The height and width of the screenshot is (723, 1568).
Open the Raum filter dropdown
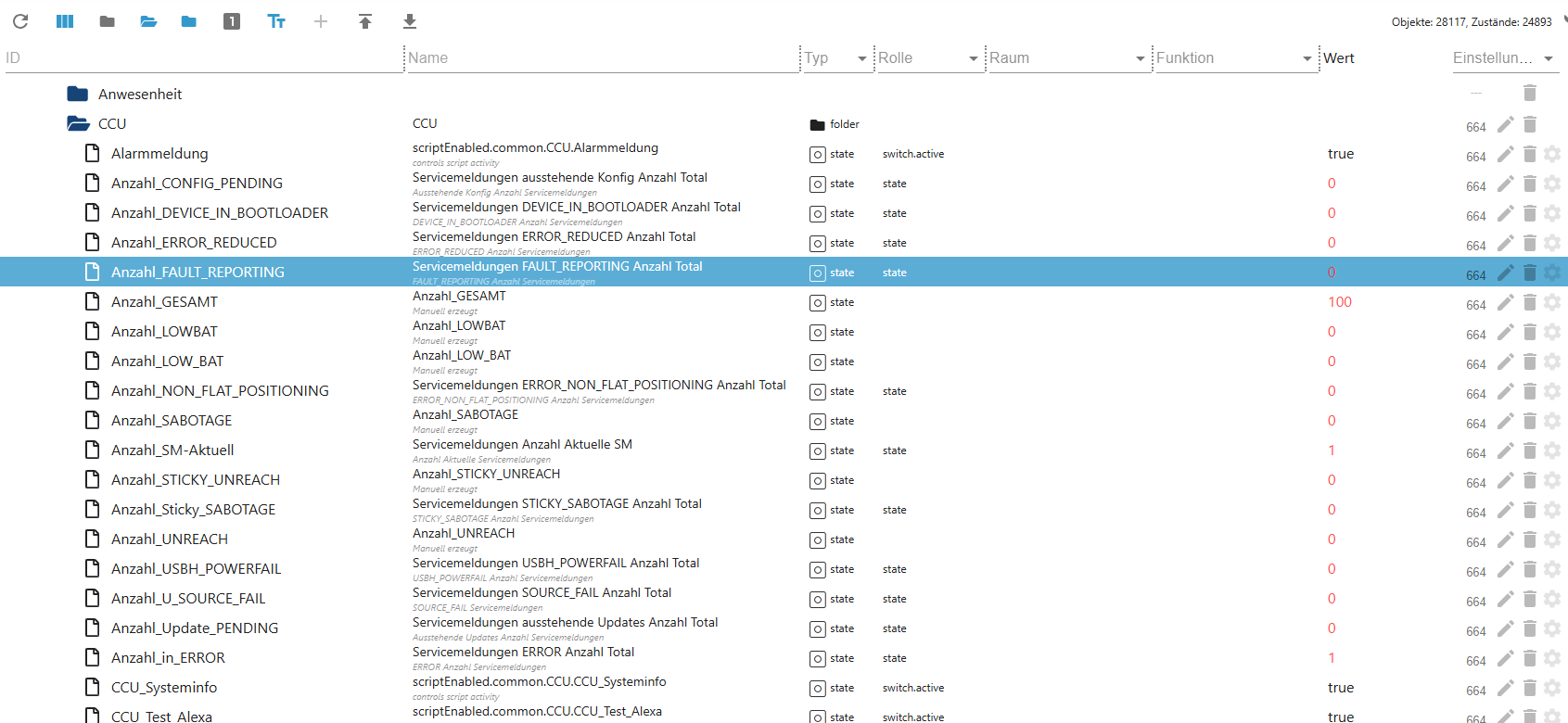pyautogui.click(x=1140, y=58)
